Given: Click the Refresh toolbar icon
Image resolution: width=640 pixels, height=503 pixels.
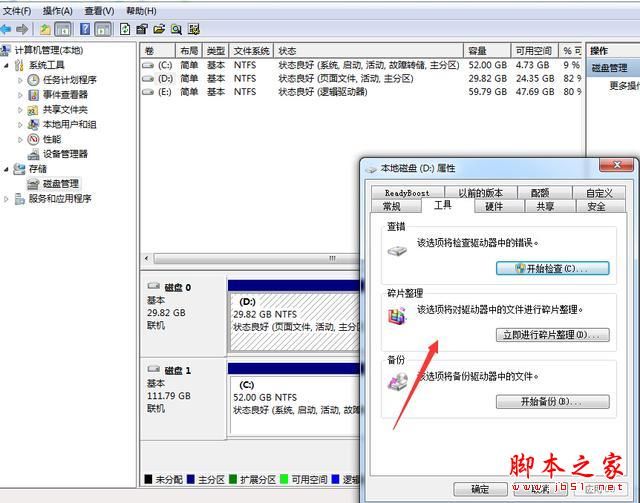Looking at the screenshot, I should [x=125, y=29].
